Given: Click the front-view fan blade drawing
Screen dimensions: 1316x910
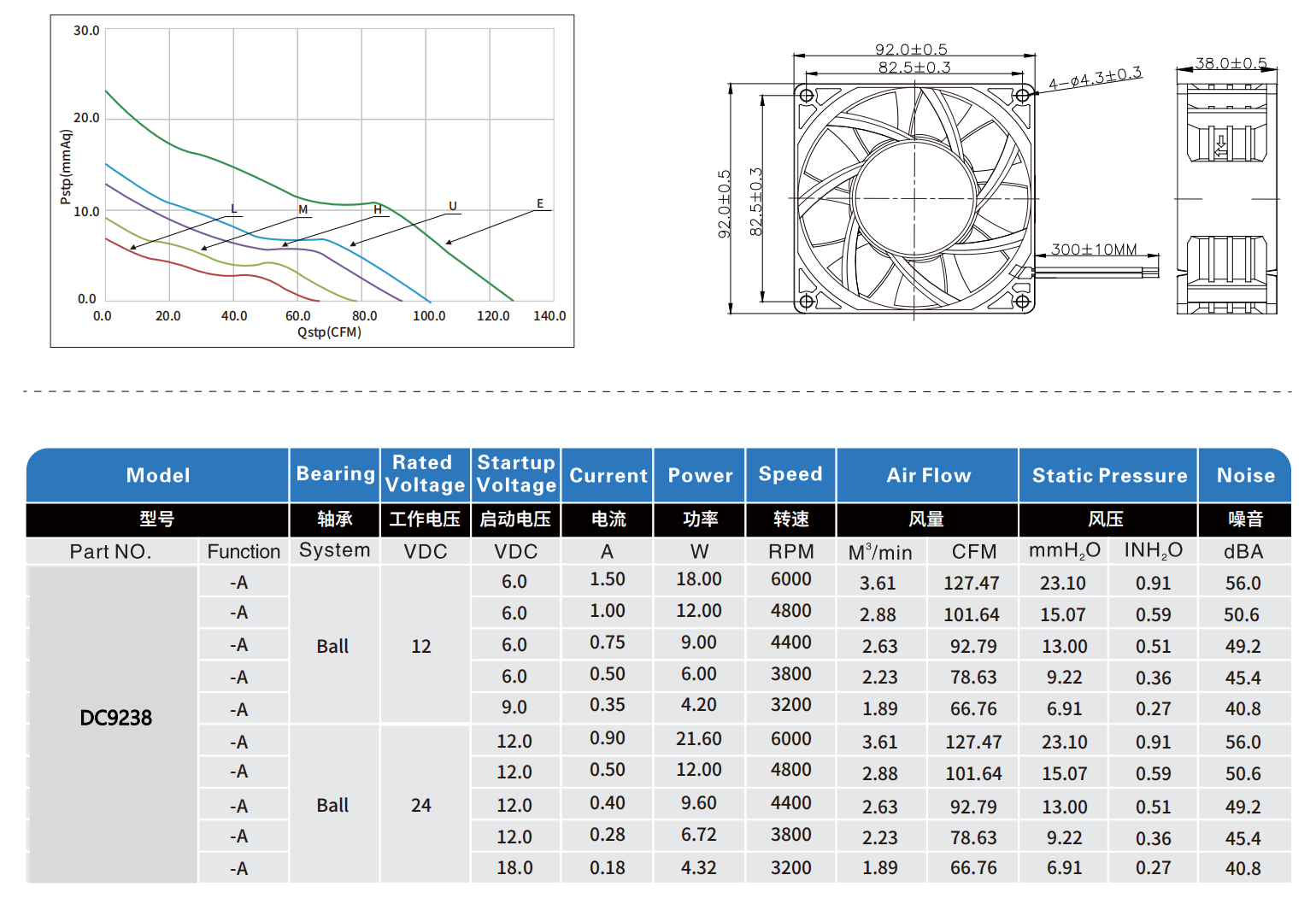Looking at the screenshot, I should pyautogui.click(x=914, y=198).
